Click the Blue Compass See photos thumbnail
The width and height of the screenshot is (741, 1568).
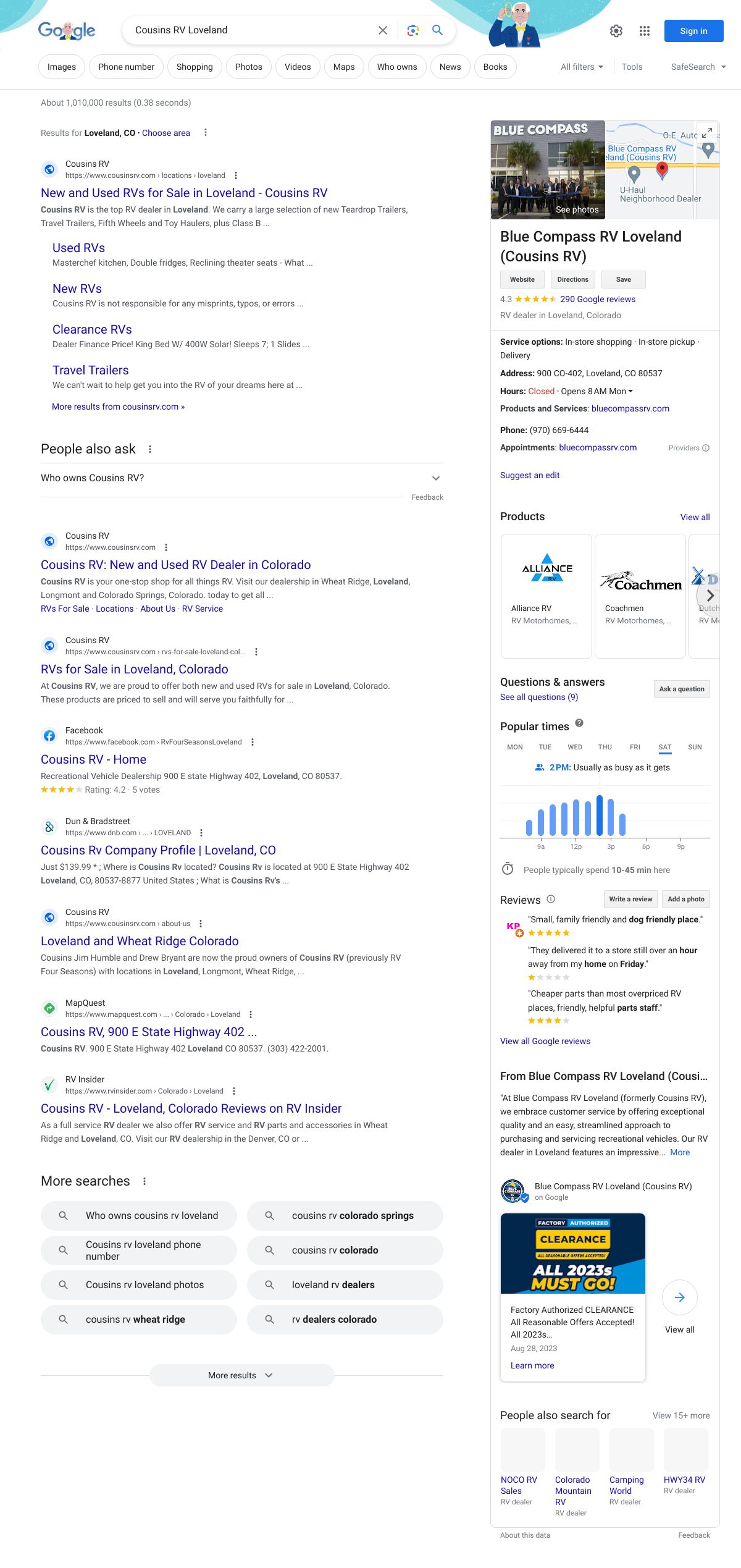pos(548,170)
